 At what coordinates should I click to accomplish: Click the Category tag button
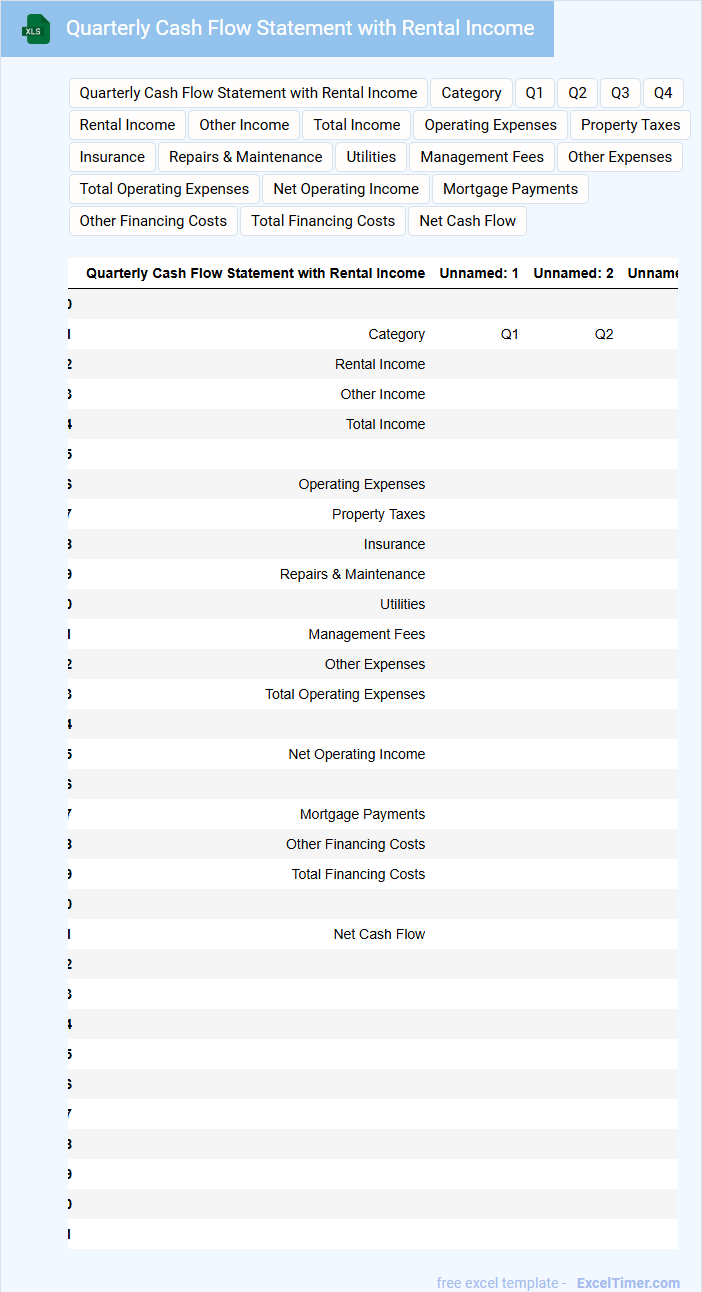pos(471,93)
